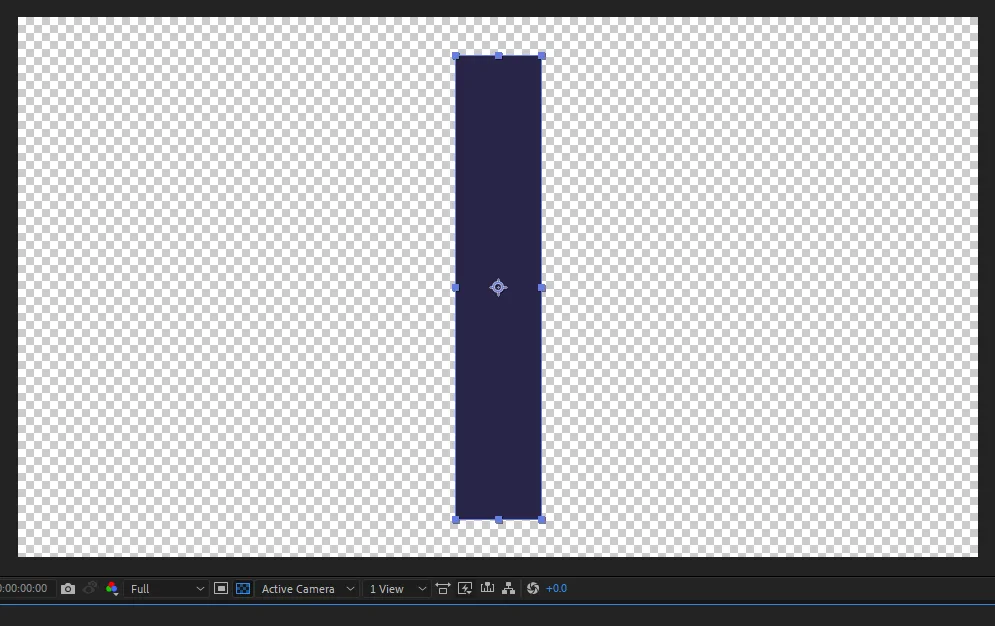Click the bottom-center handle of the rectangle
This screenshot has width=995, height=626.
pos(499,520)
